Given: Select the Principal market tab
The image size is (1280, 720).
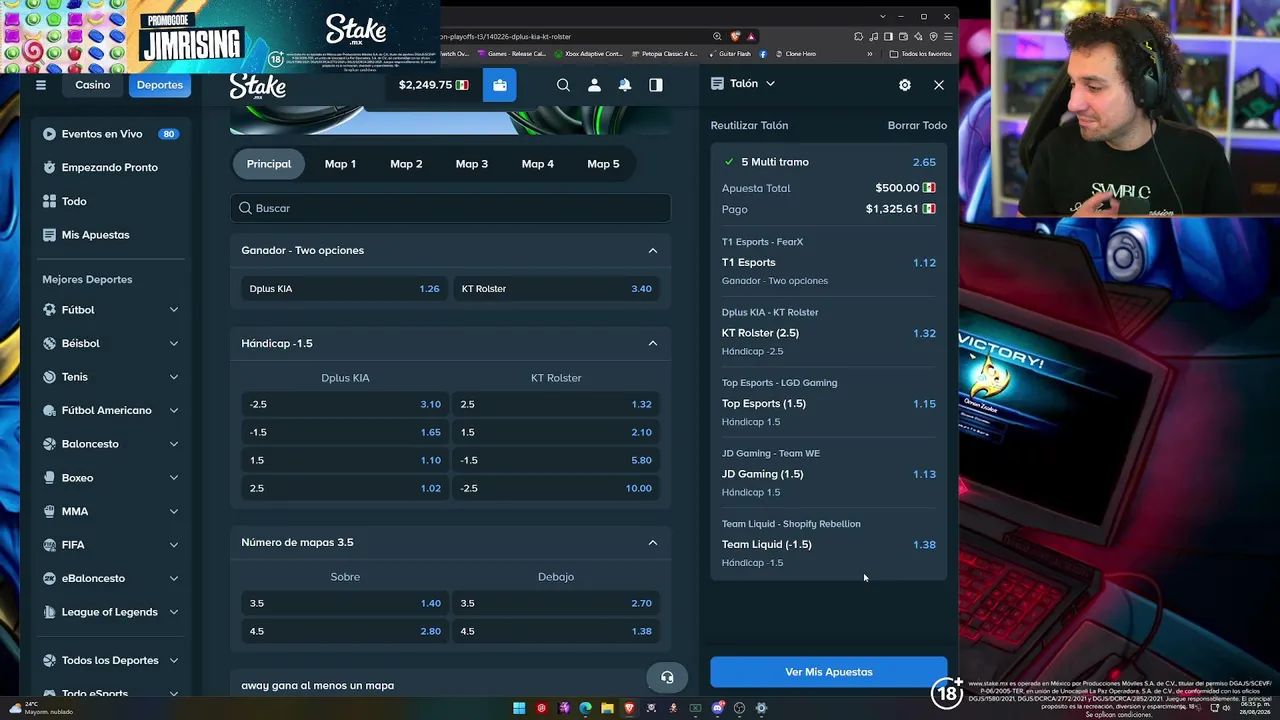Looking at the screenshot, I should [x=269, y=164].
